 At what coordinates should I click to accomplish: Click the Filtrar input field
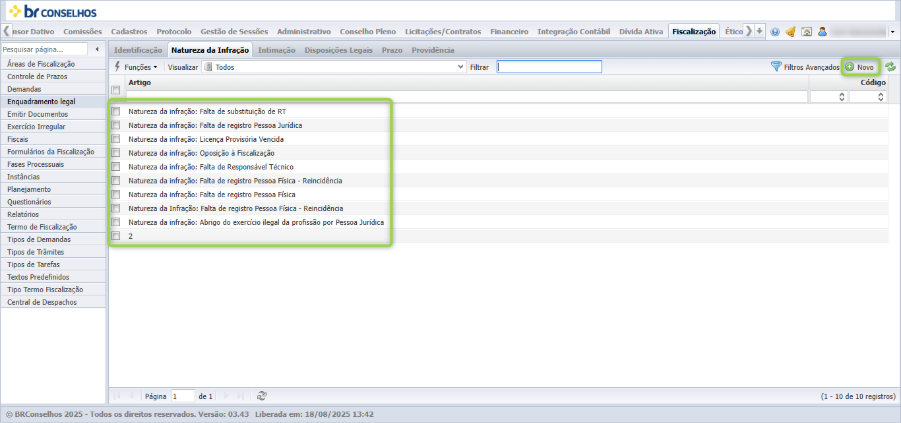(549, 67)
